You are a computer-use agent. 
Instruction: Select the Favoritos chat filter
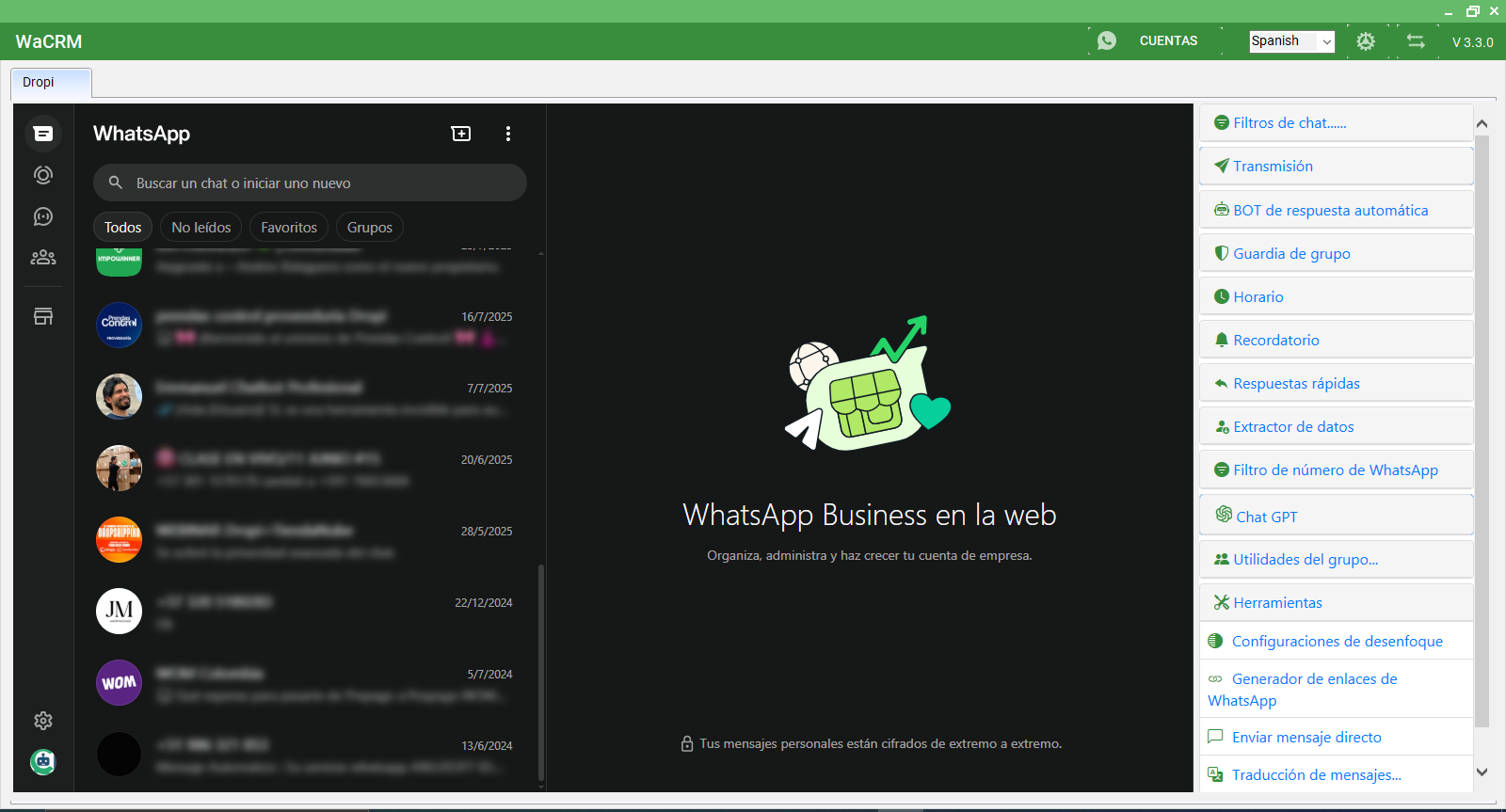(289, 228)
